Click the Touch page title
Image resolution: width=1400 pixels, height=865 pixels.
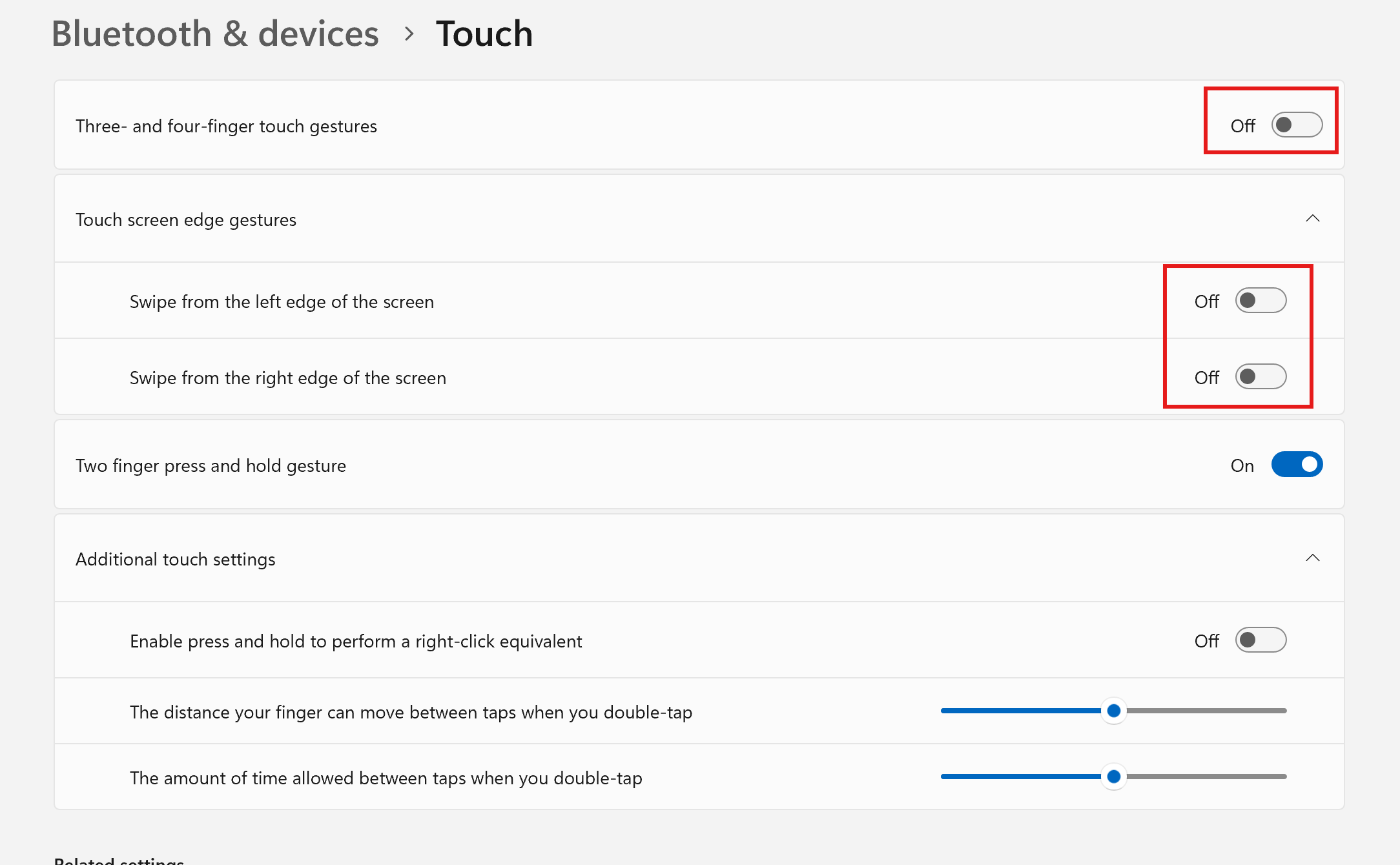484,34
